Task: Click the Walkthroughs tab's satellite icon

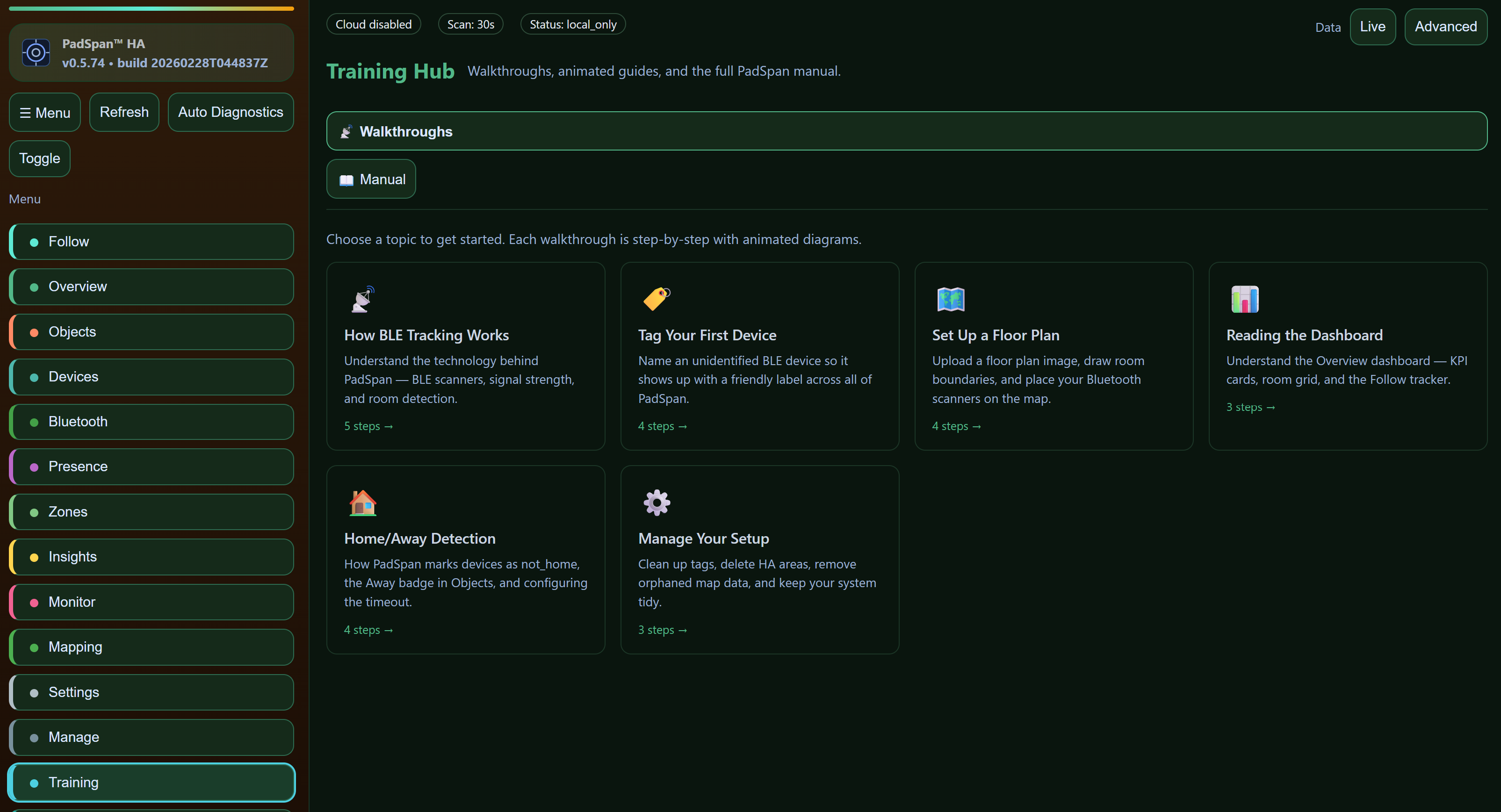Action: [346, 132]
